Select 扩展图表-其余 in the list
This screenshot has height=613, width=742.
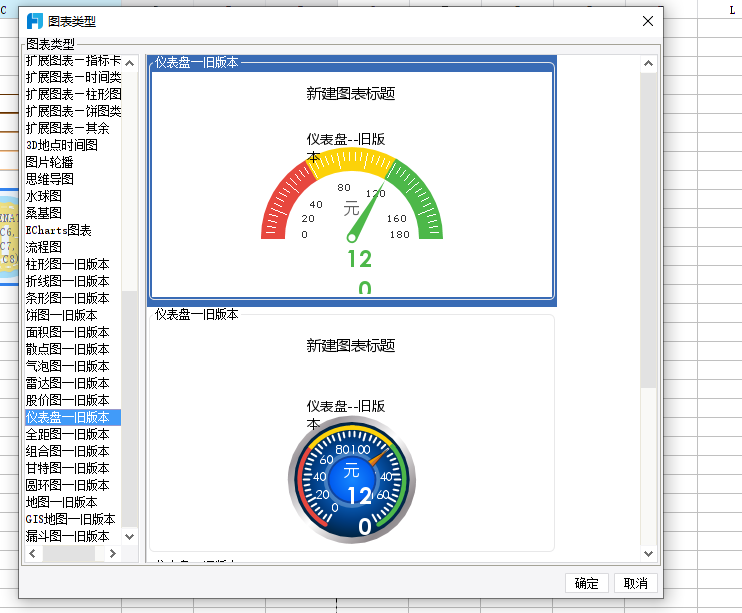pos(73,128)
